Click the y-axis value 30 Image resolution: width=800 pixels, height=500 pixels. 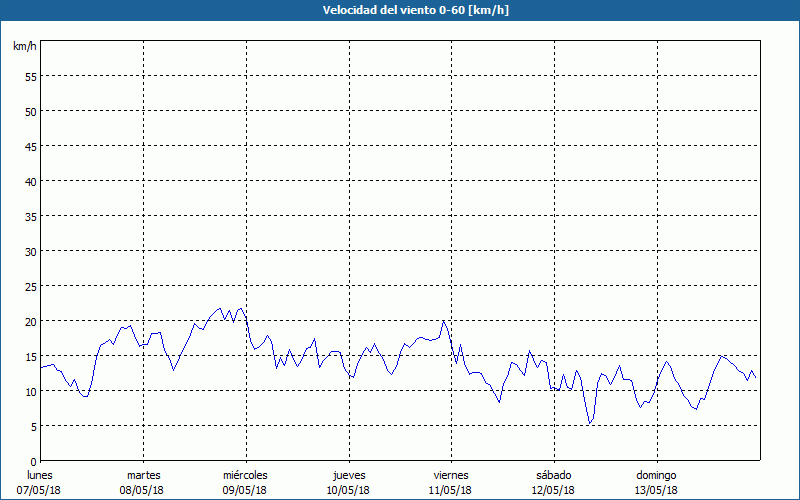click(x=31, y=252)
